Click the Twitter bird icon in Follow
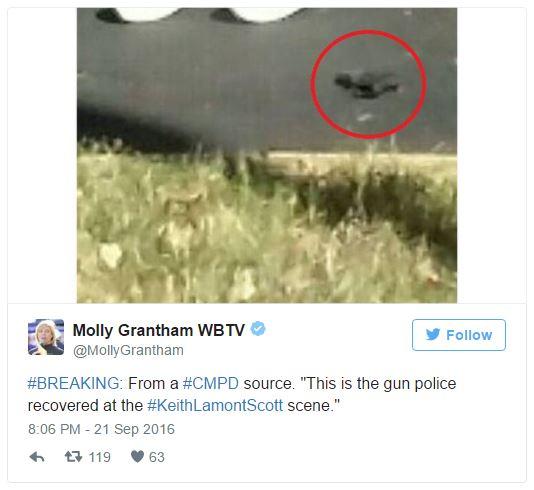The image size is (534, 490). tap(433, 335)
